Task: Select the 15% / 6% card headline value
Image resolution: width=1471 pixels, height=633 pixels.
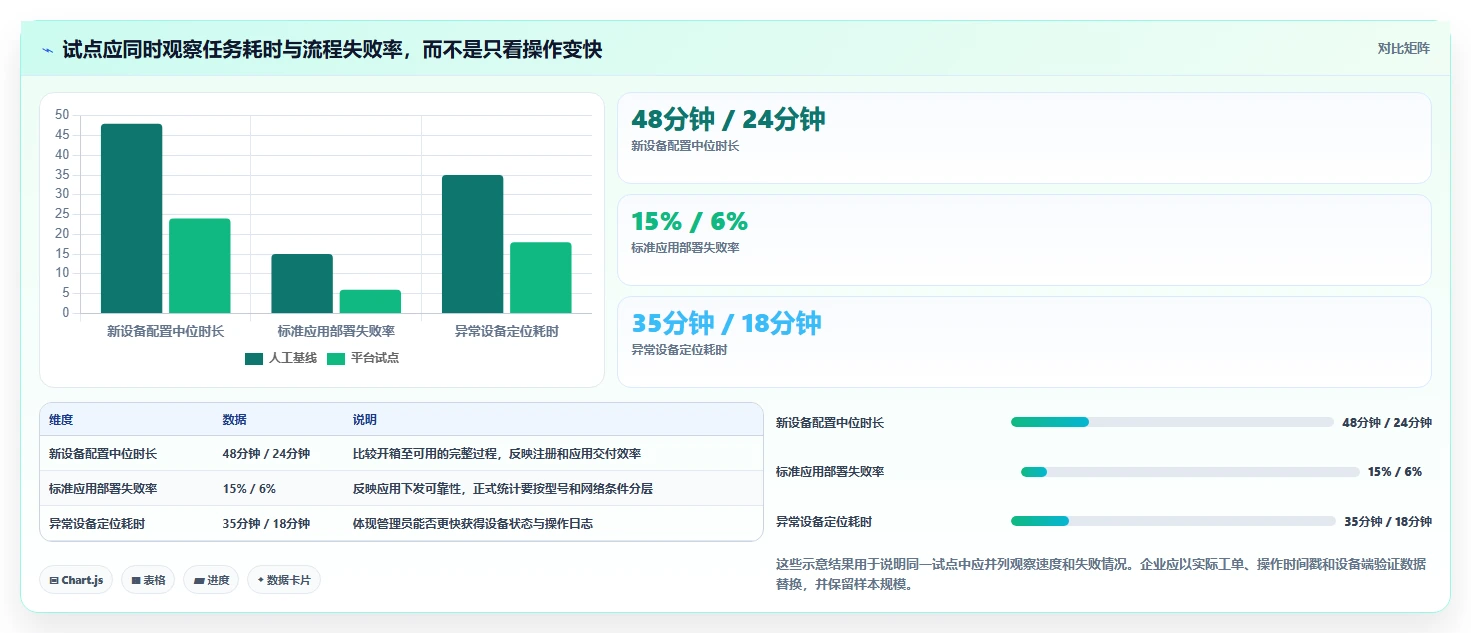Action: click(689, 221)
